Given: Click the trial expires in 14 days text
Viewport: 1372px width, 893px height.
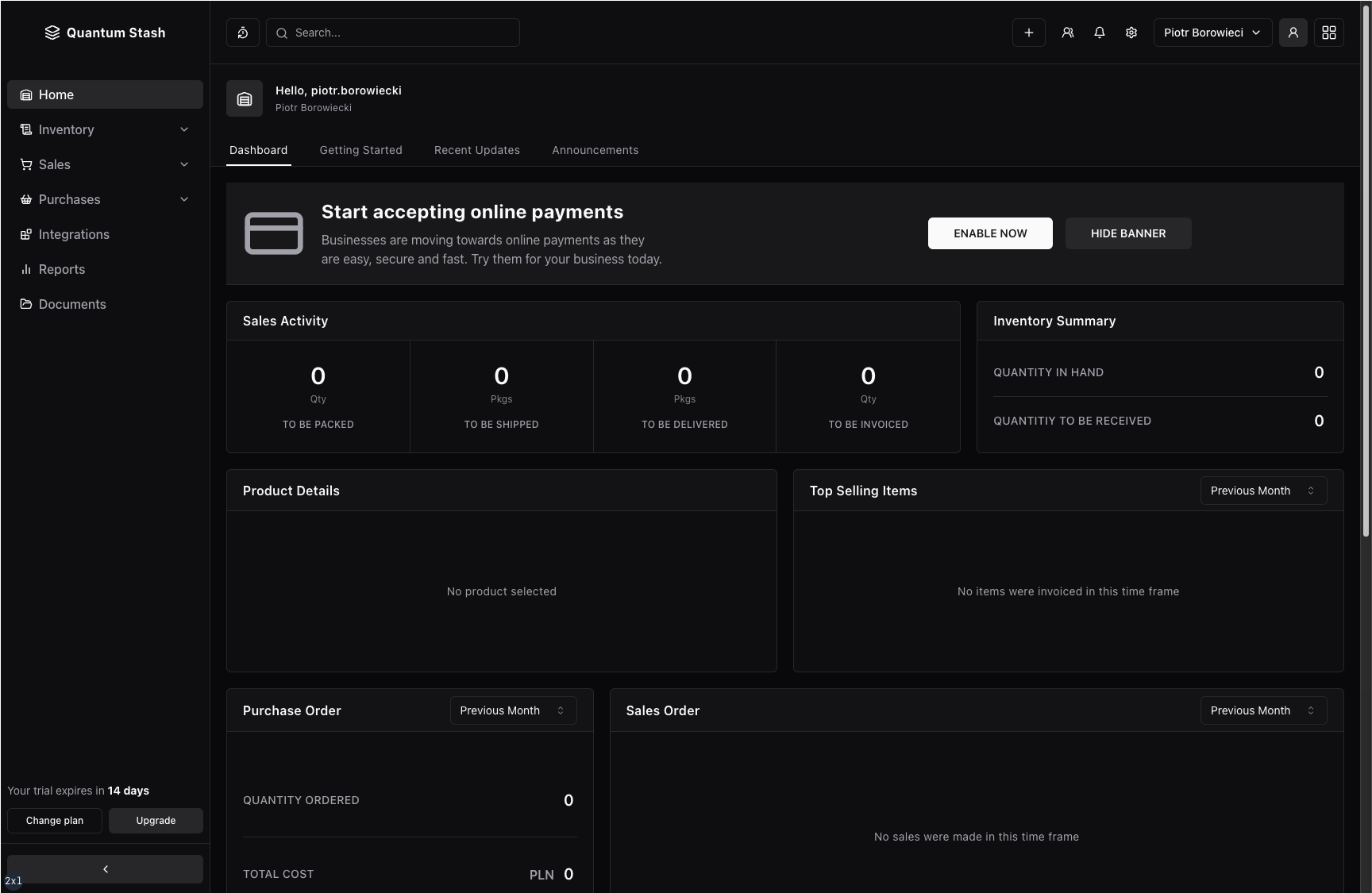Looking at the screenshot, I should (79, 791).
